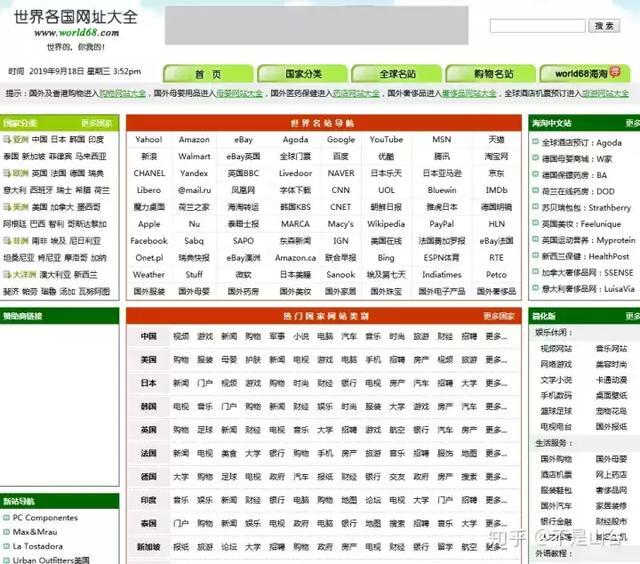Screen dimensions: 640x564
Task: Open the YouTube link
Action: point(386,140)
